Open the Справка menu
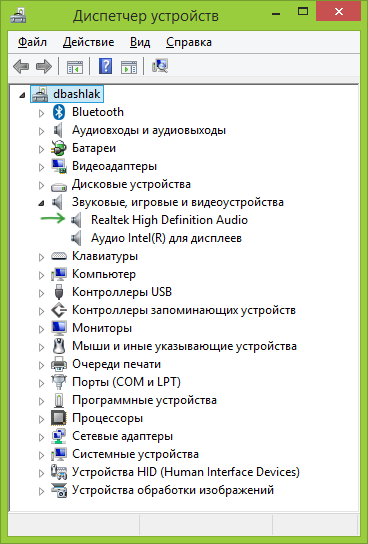 tap(189, 42)
